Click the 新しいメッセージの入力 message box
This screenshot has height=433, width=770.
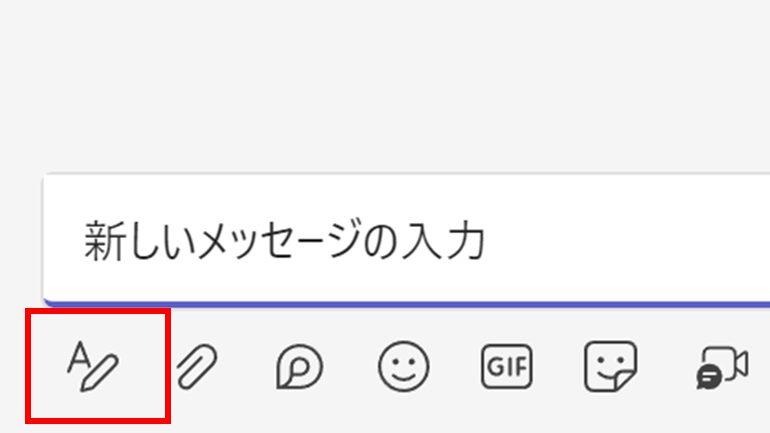point(400,240)
